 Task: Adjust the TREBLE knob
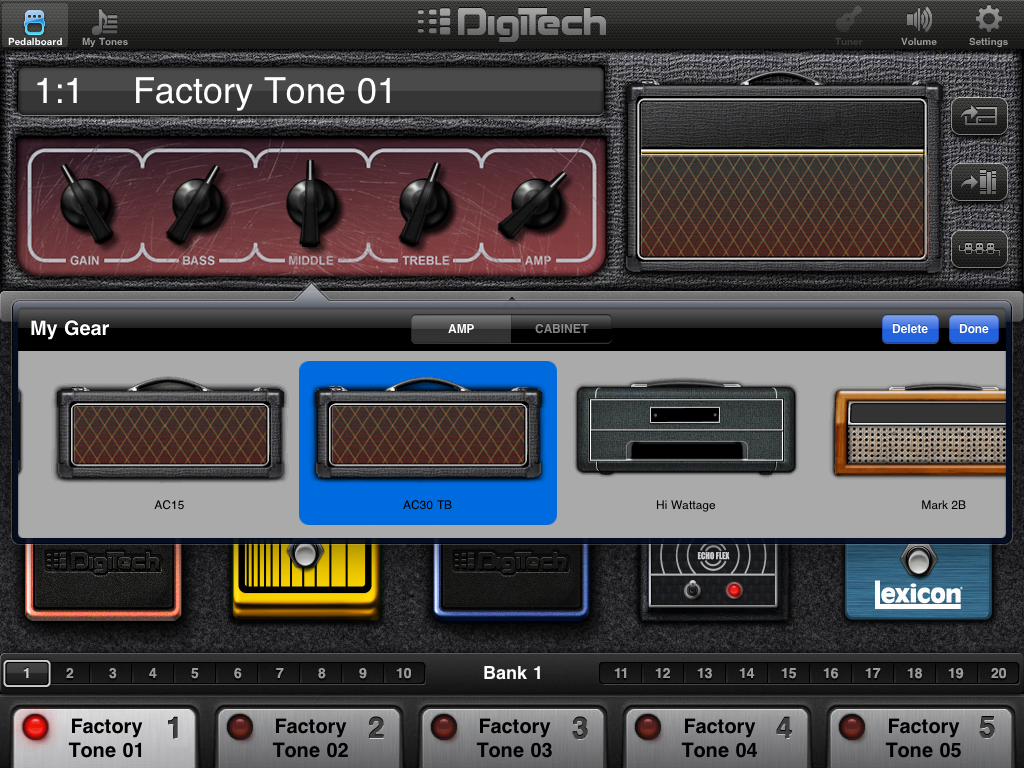point(424,202)
